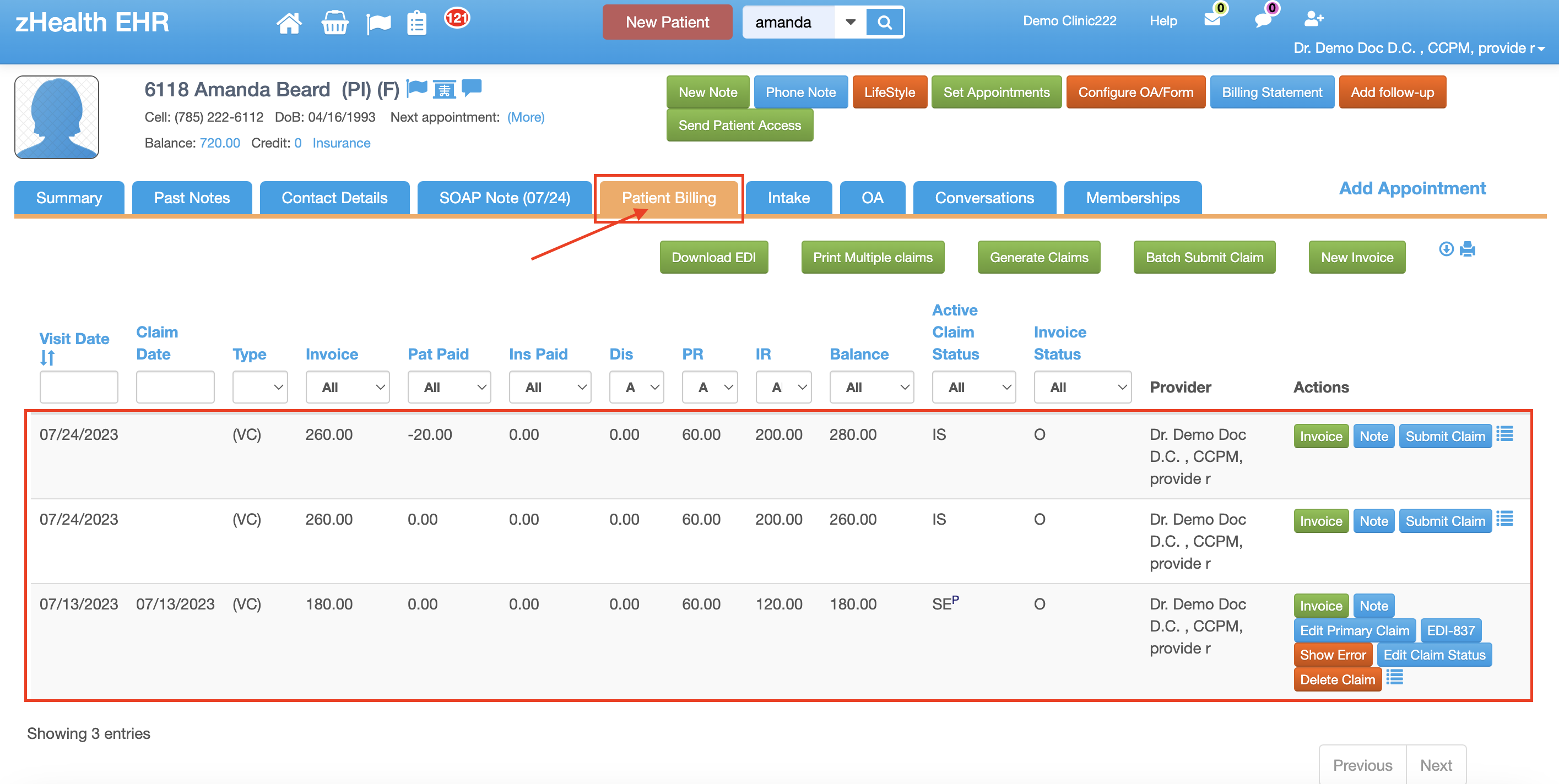Open list icon in 260.00 balance row
Image resolution: width=1559 pixels, height=784 pixels.
[1504, 519]
